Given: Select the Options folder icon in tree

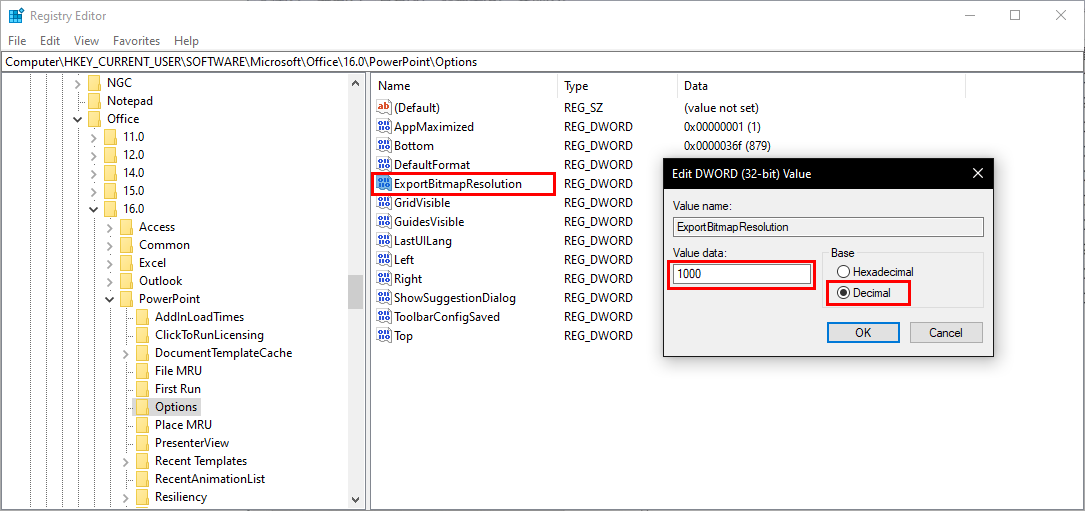Looking at the screenshot, I should 142,407.
